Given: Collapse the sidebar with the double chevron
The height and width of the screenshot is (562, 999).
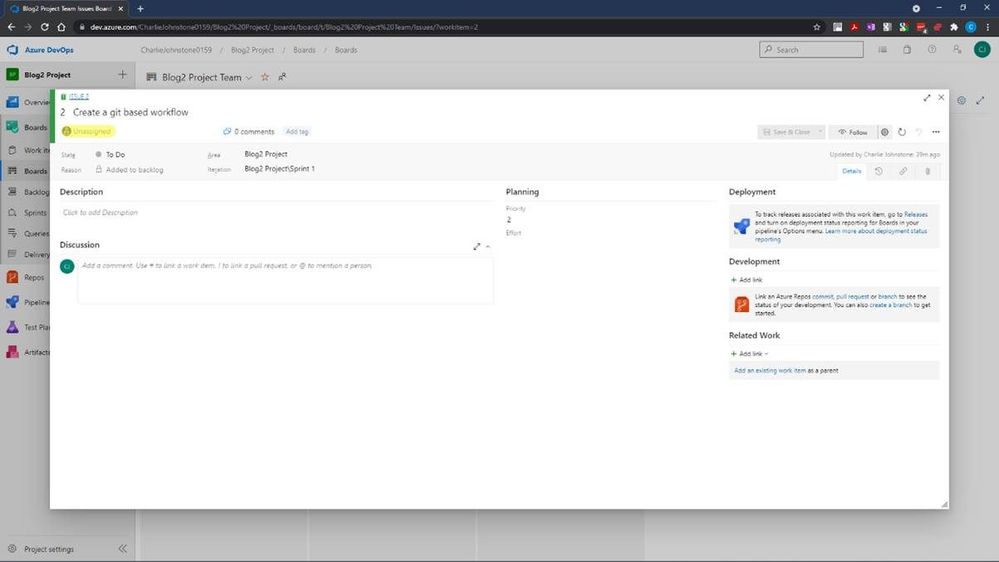Looking at the screenshot, I should click(122, 549).
